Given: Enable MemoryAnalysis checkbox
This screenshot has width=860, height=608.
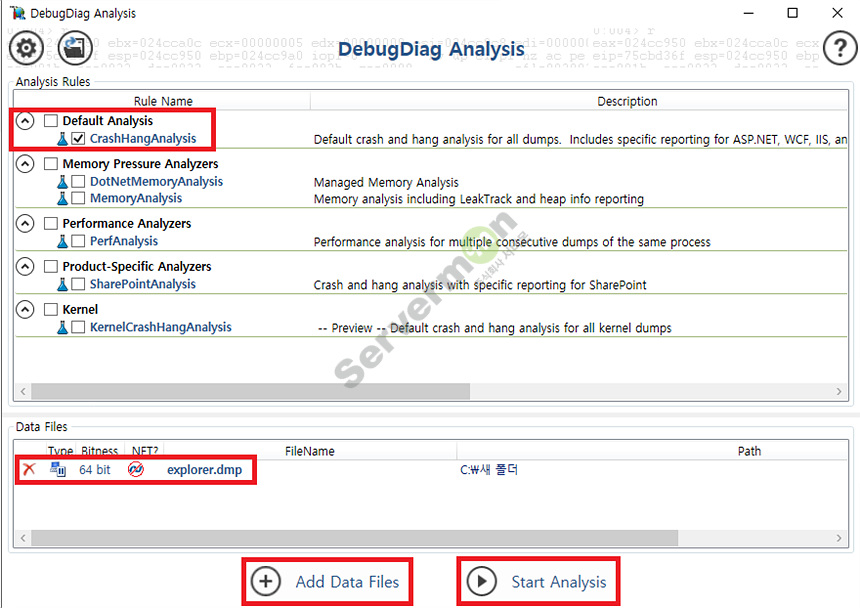Looking at the screenshot, I should [x=78, y=198].
